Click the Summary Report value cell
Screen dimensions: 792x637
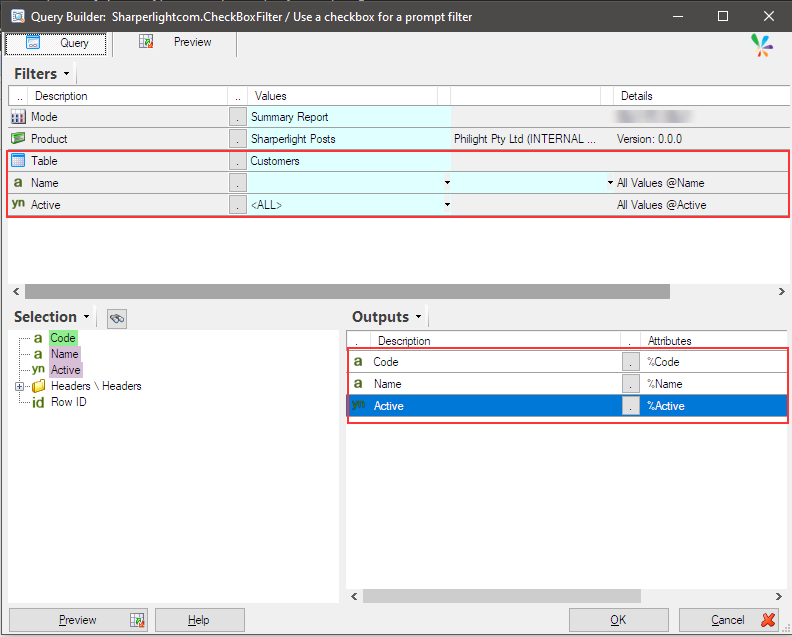(x=349, y=117)
